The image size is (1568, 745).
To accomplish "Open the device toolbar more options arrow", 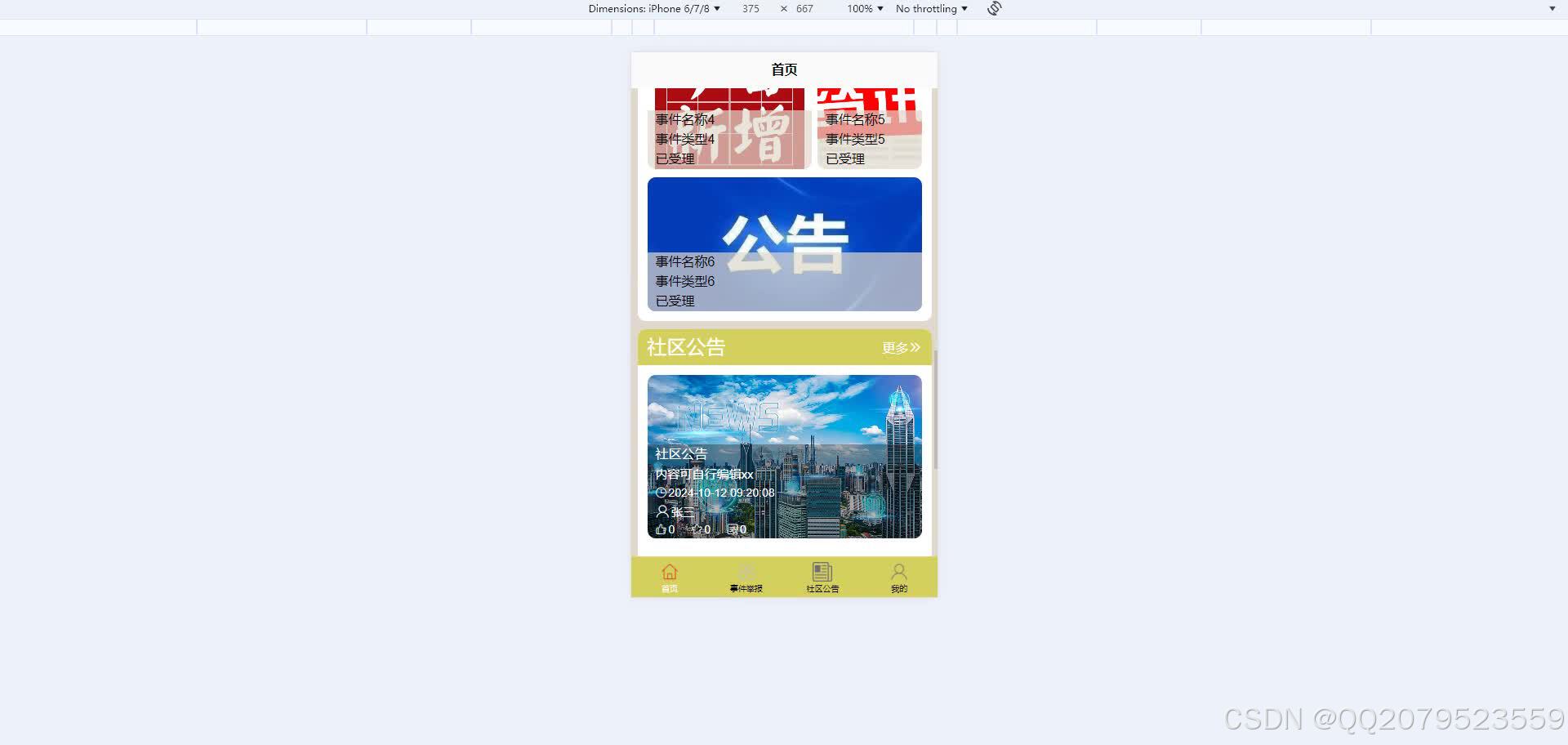I will (1552, 9).
